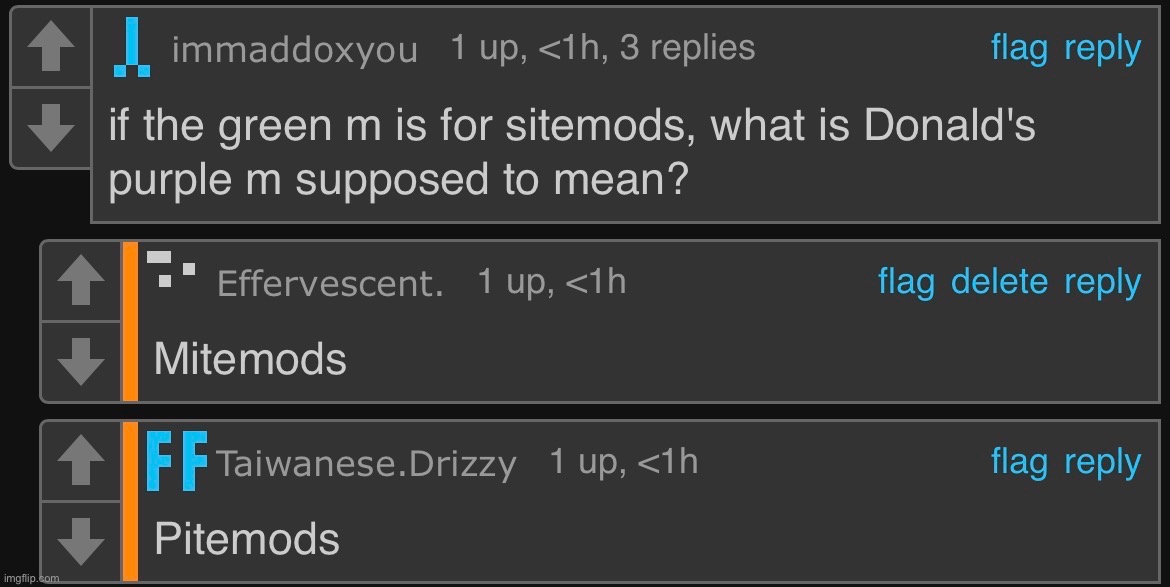Flag immaddoxyou's comment

click(1019, 48)
